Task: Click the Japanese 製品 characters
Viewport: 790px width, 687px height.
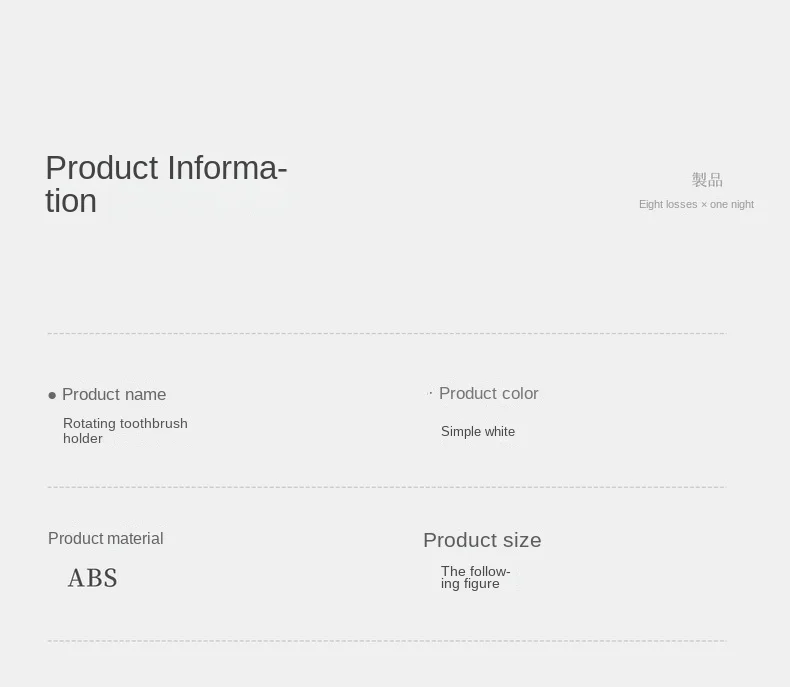Action: click(707, 180)
